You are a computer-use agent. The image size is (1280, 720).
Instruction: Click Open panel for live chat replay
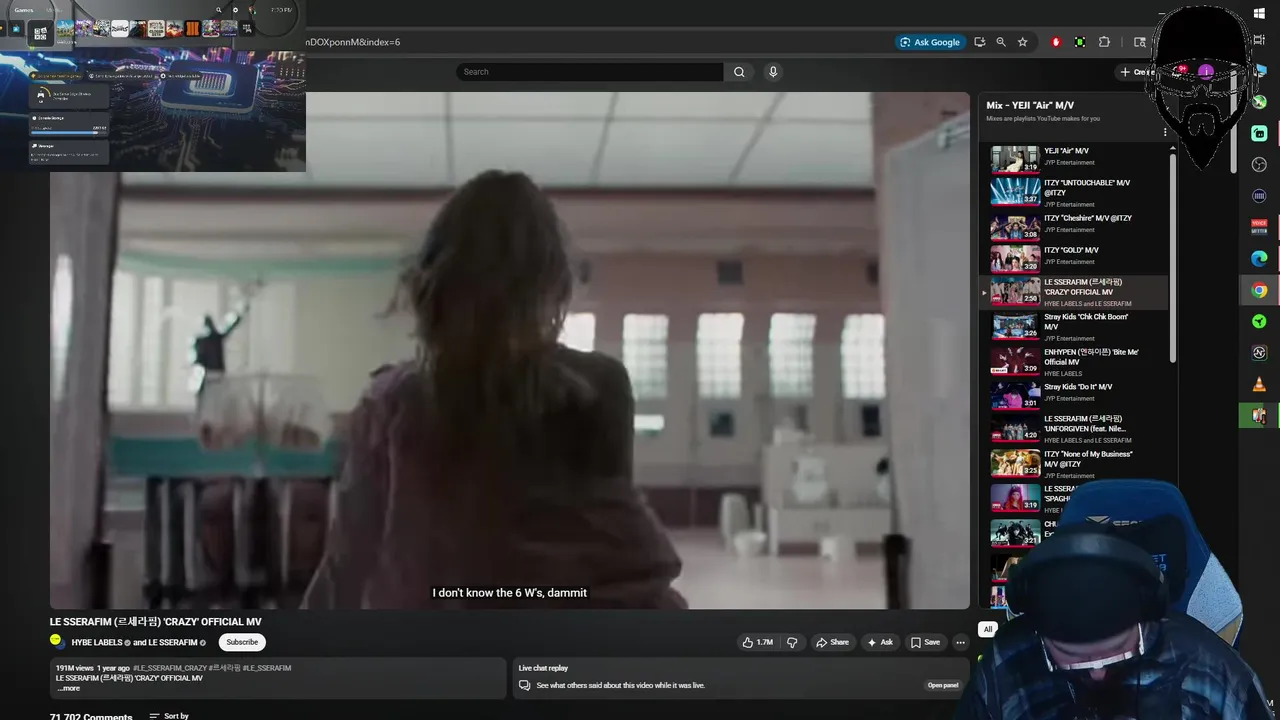942,685
